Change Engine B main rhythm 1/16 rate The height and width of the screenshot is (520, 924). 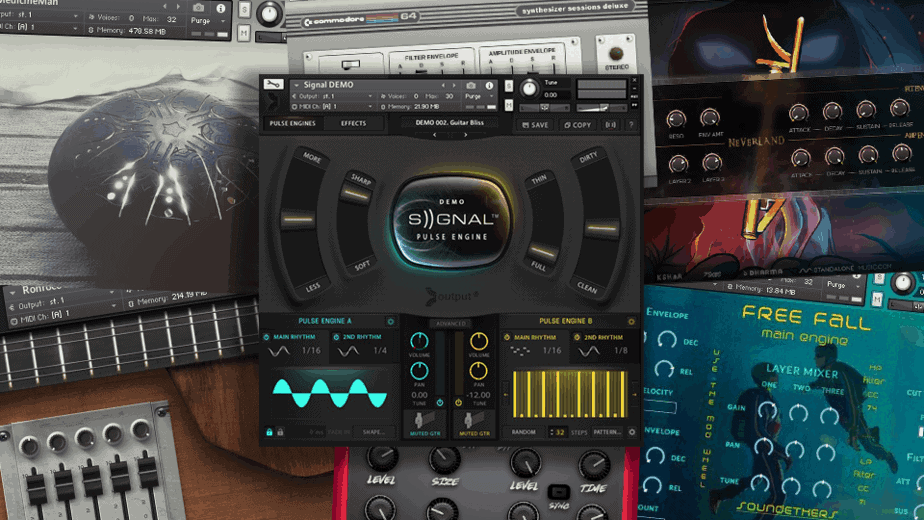tap(552, 351)
